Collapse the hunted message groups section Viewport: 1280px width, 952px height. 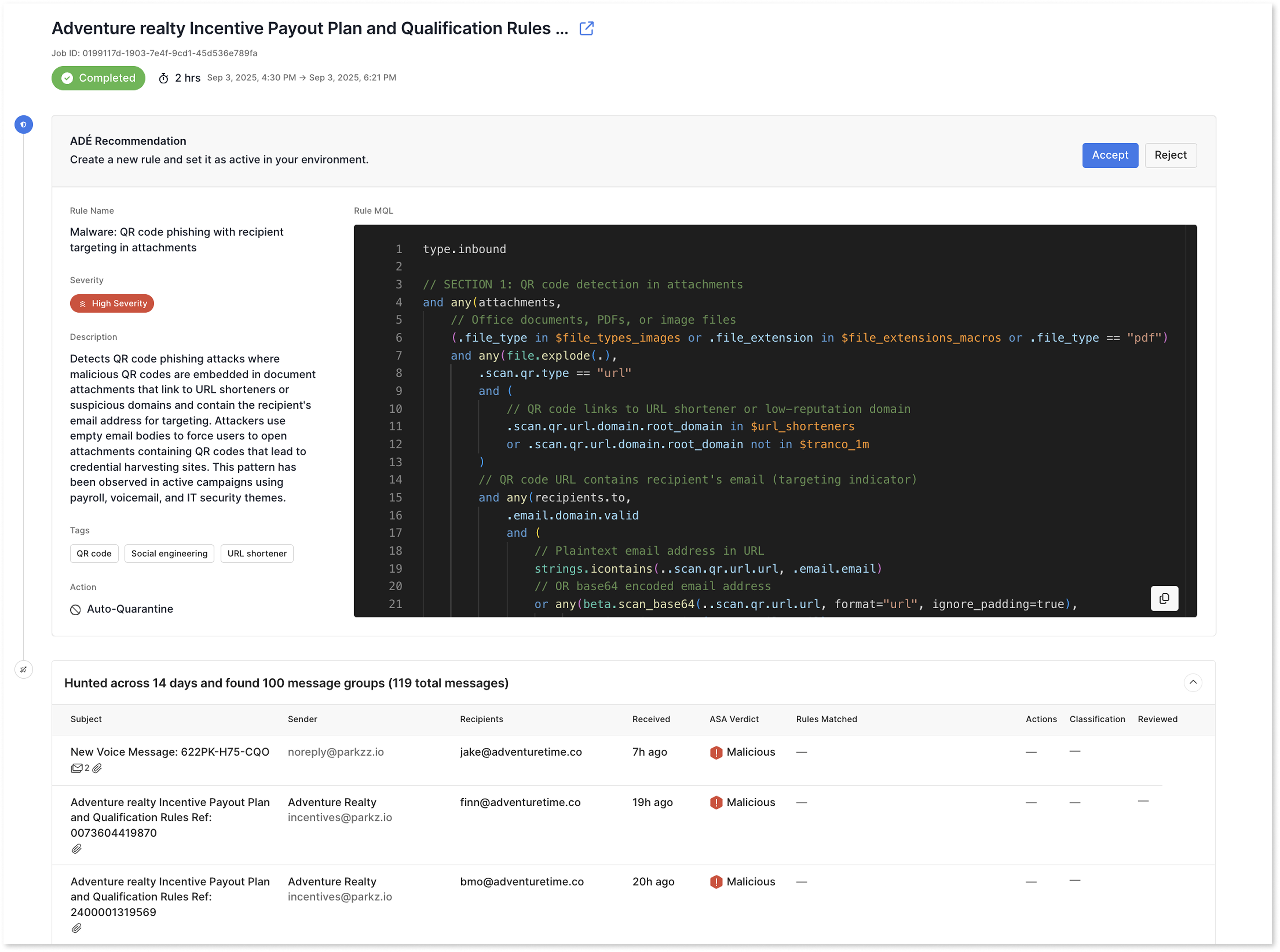(1193, 682)
